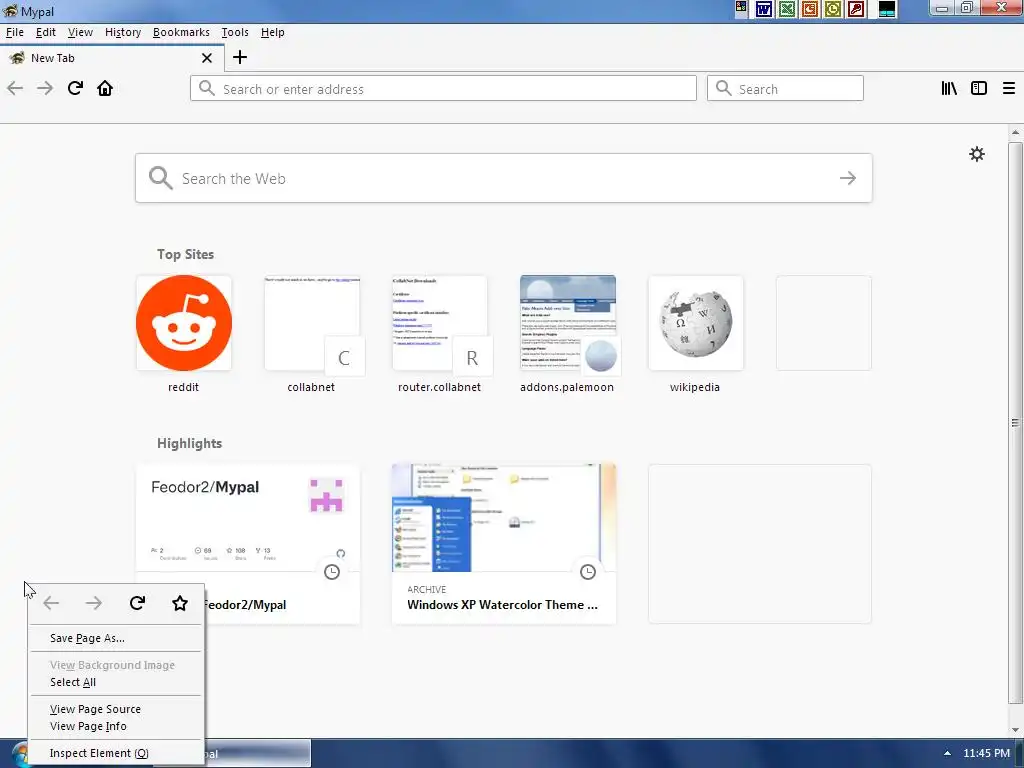The image size is (1024, 768).
Task: Click the Office shortcut bar control icon
Action: point(741,8)
